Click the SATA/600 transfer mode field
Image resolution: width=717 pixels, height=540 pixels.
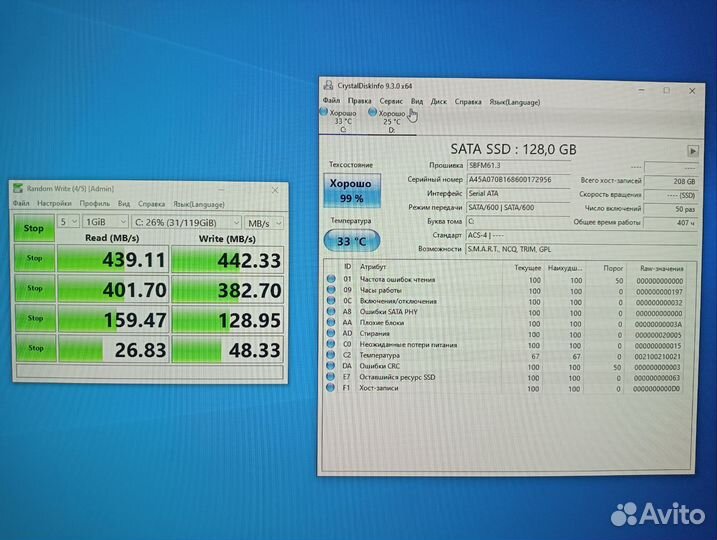click(x=519, y=208)
